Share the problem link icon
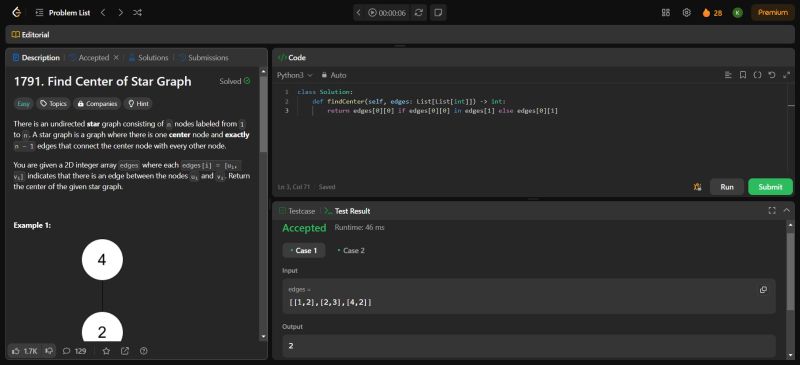The image size is (800, 365). [x=125, y=351]
